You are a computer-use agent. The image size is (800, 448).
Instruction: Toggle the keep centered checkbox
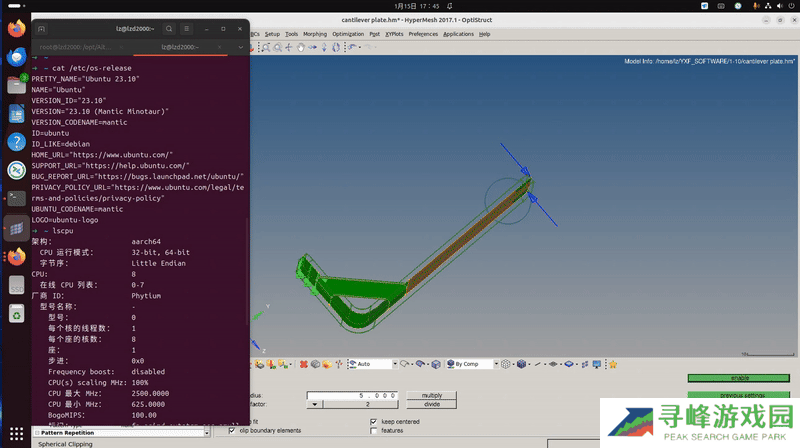tap(373, 422)
